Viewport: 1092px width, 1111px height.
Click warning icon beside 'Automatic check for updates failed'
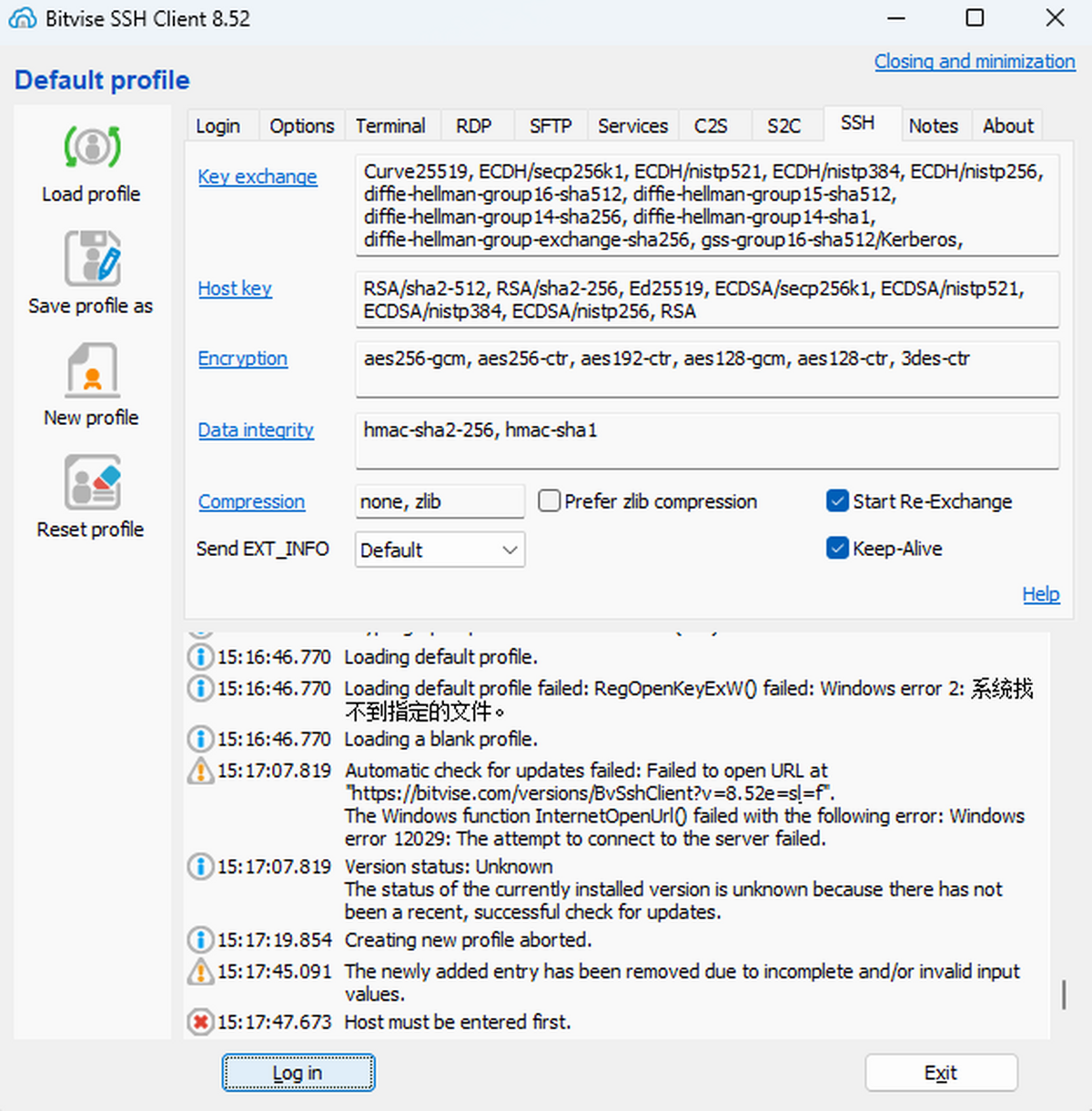(x=200, y=771)
